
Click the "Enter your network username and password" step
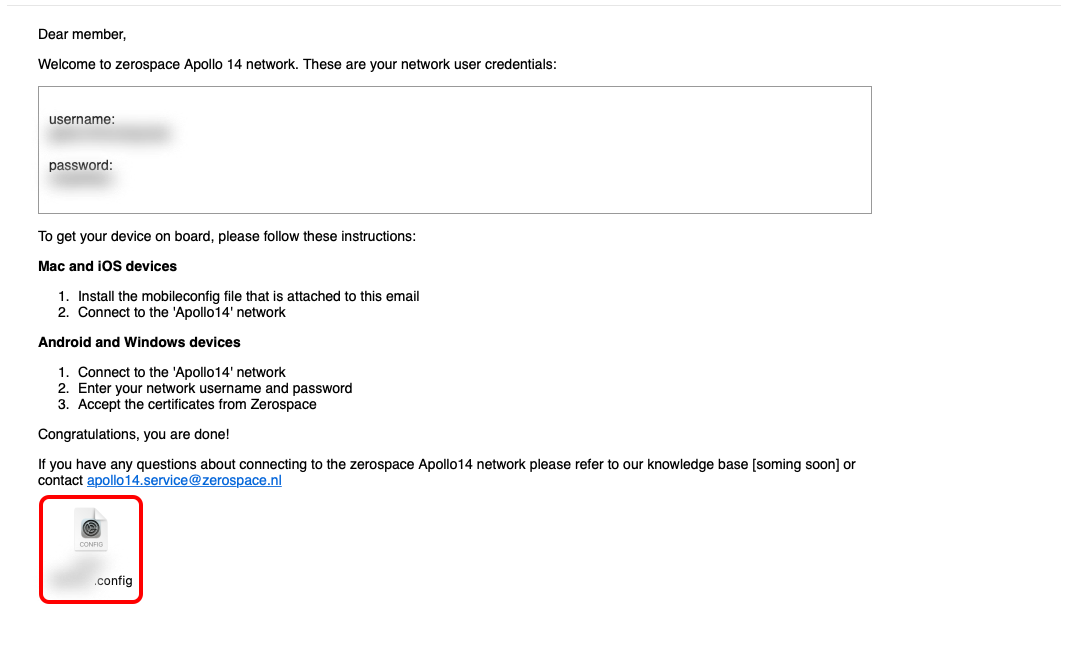(215, 389)
